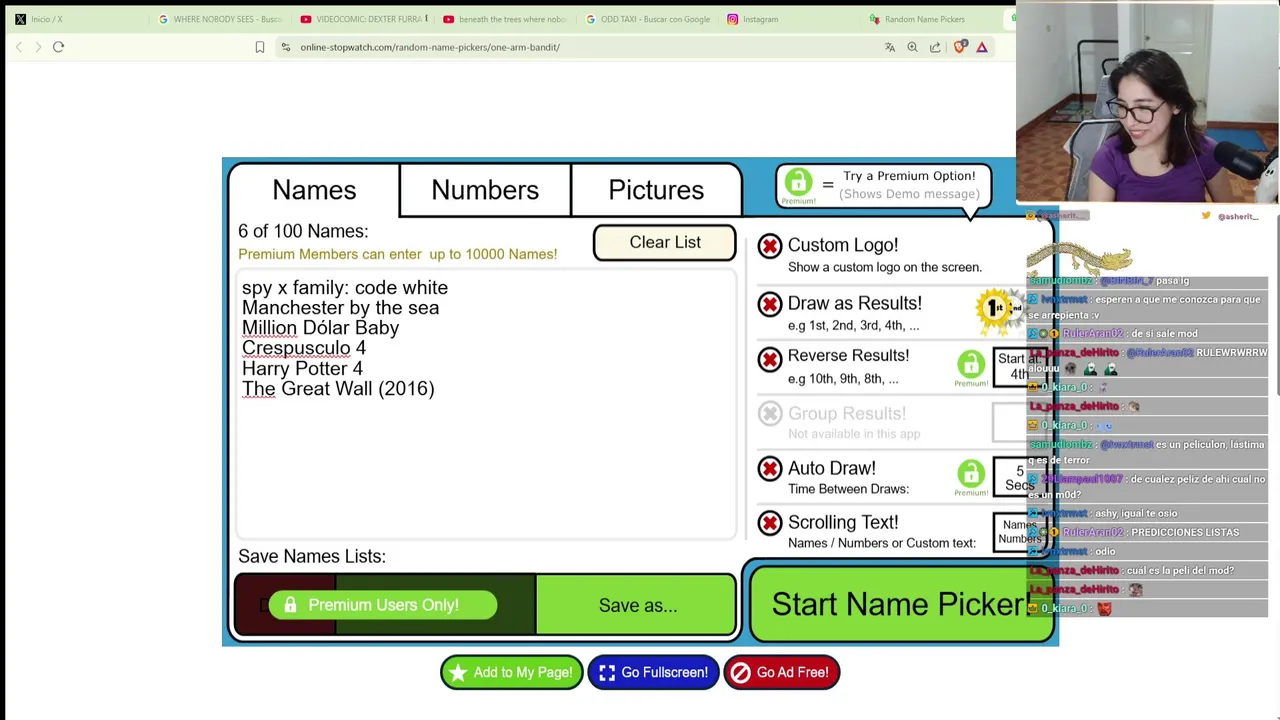This screenshot has width=1280, height=720.
Task: Click the fullscreen arrows icon
Action: point(607,673)
